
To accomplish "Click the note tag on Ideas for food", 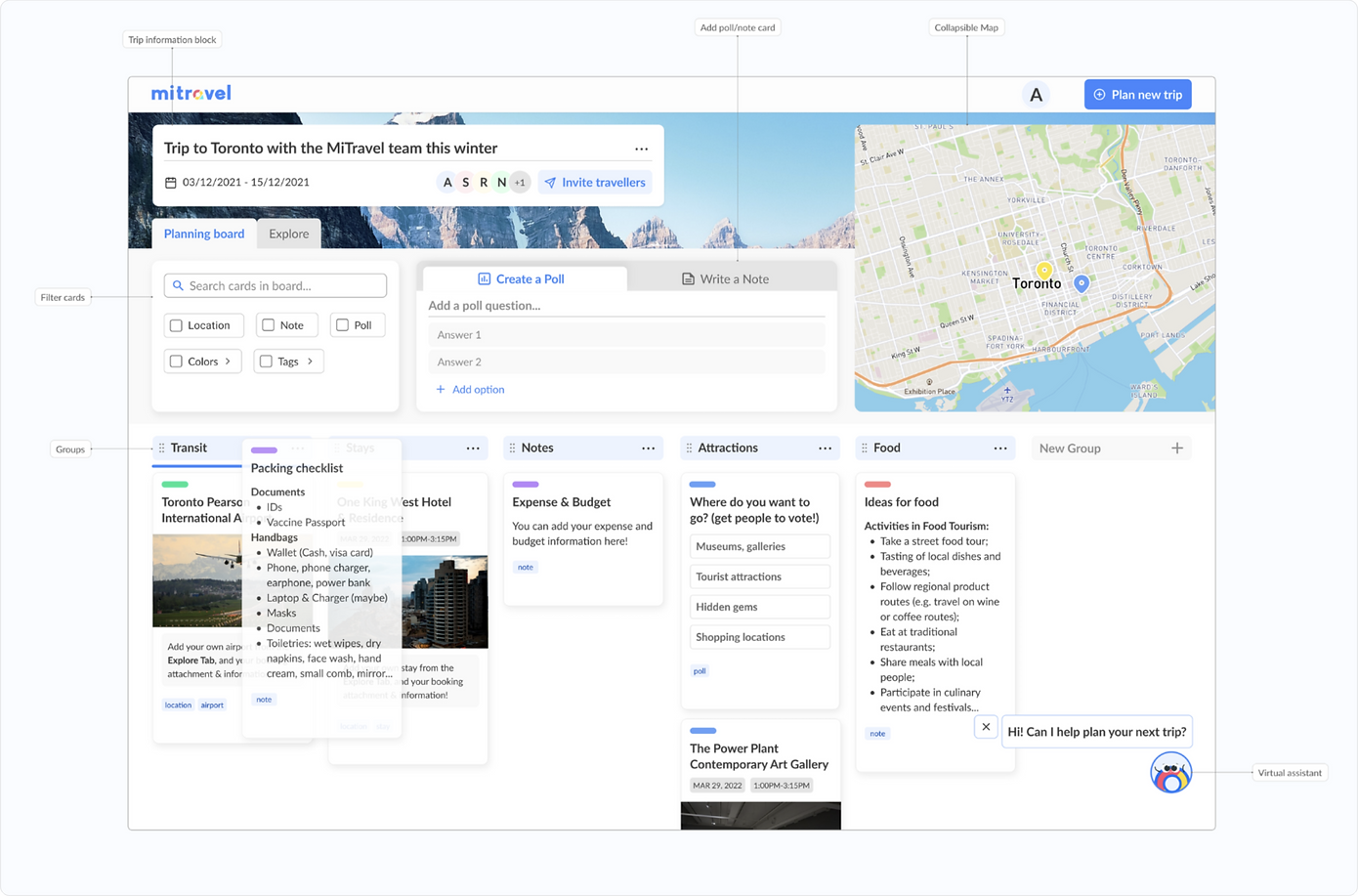I will coord(877,734).
